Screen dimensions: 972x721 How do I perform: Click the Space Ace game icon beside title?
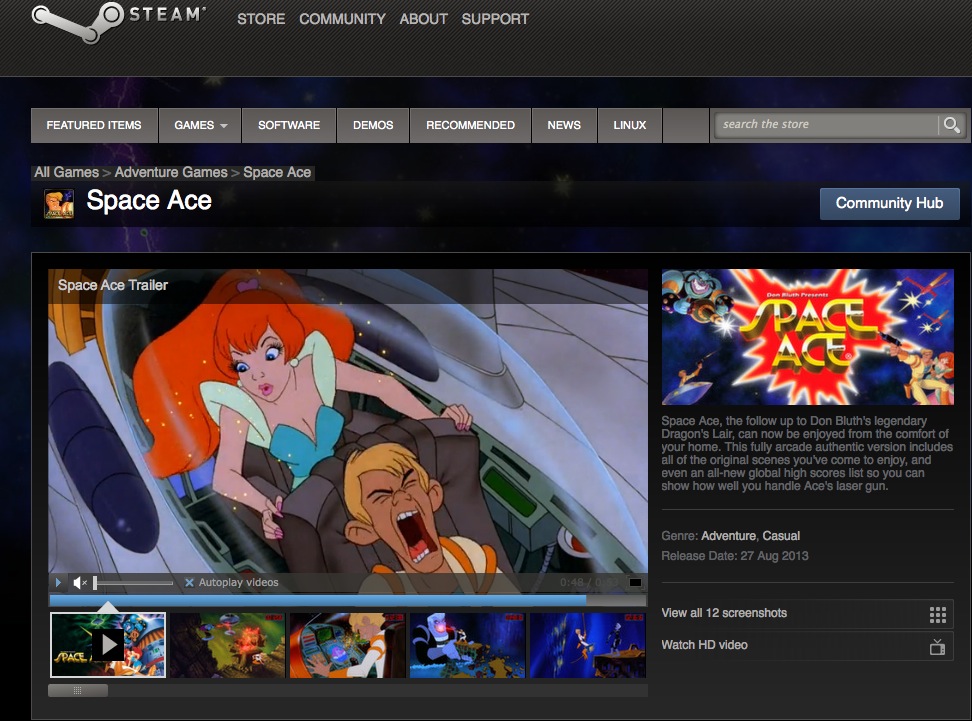(59, 204)
